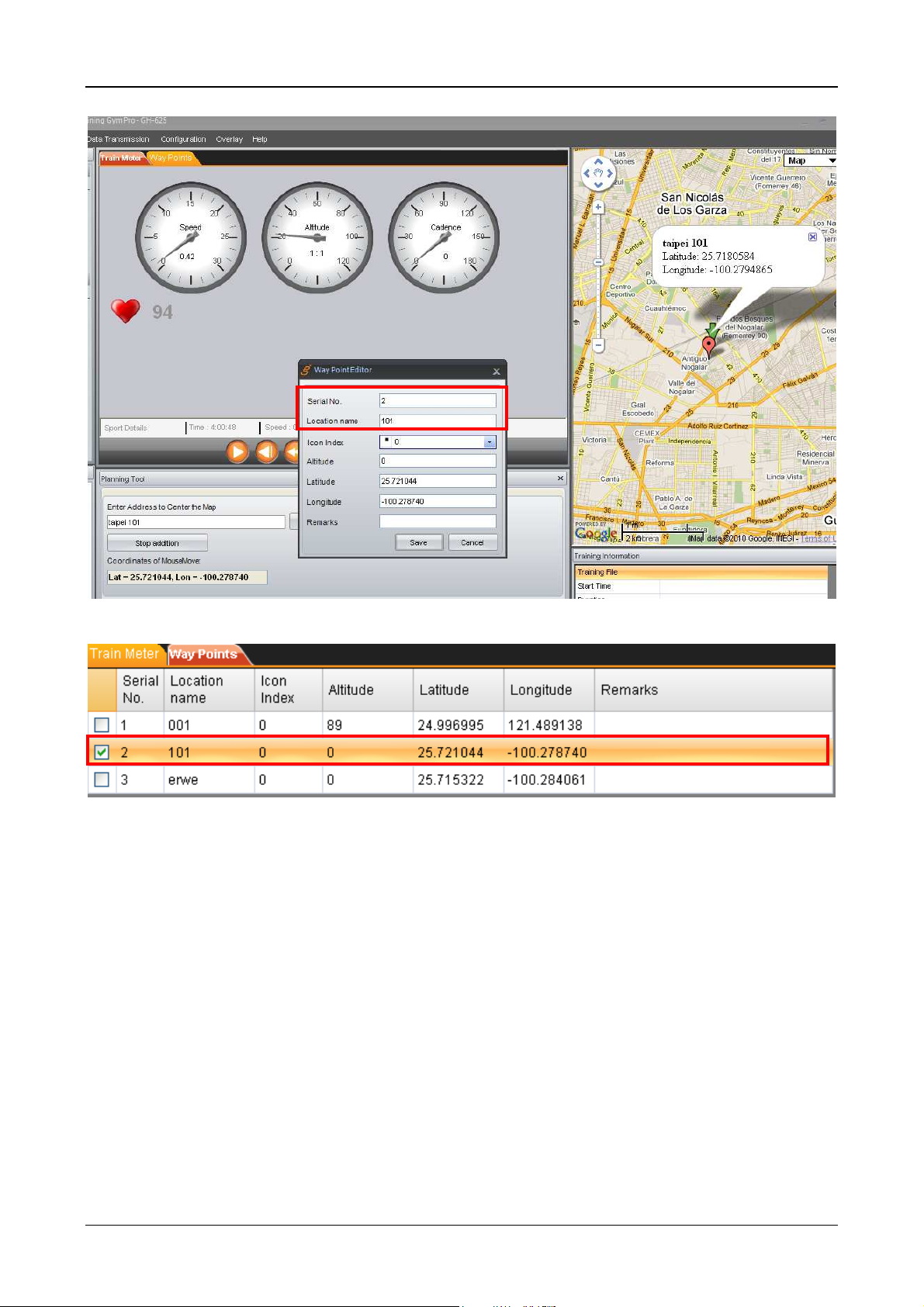Close the Planning Tool panel
This screenshot has width=924, height=1307.
(560, 479)
